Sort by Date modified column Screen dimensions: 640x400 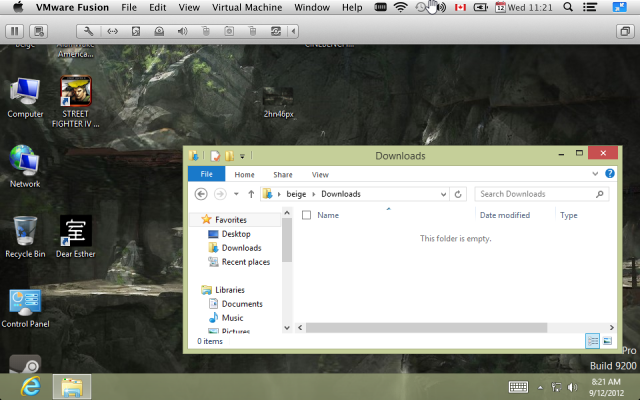point(505,215)
